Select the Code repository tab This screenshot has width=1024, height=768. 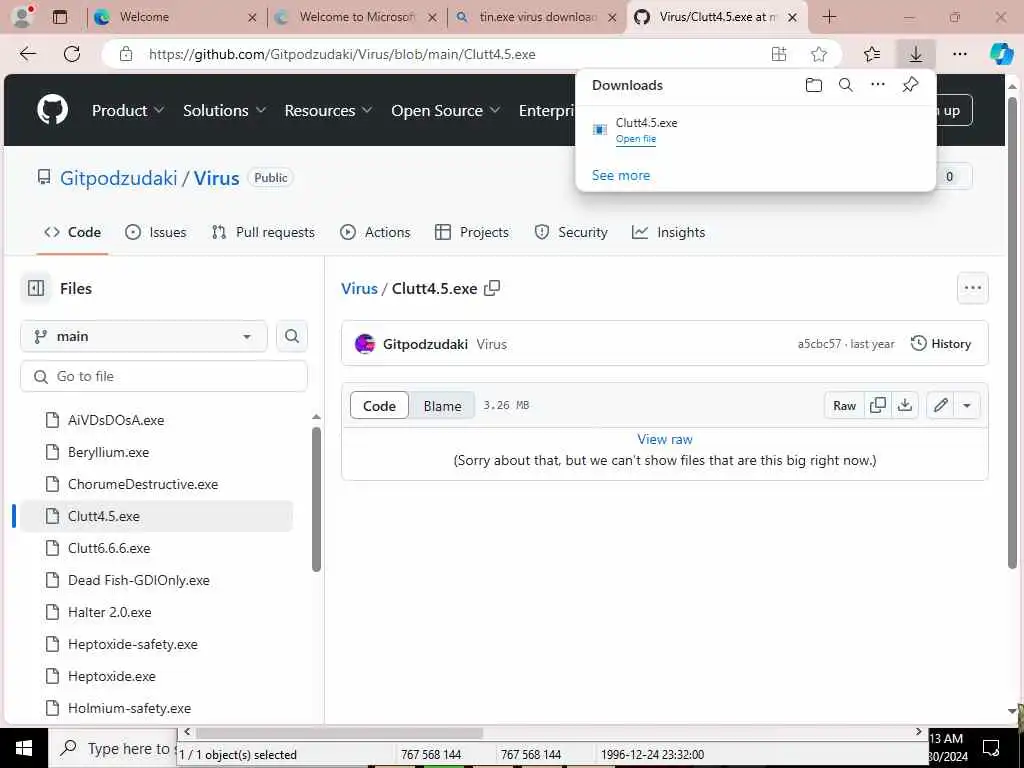pyautogui.click(x=72, y=232)
